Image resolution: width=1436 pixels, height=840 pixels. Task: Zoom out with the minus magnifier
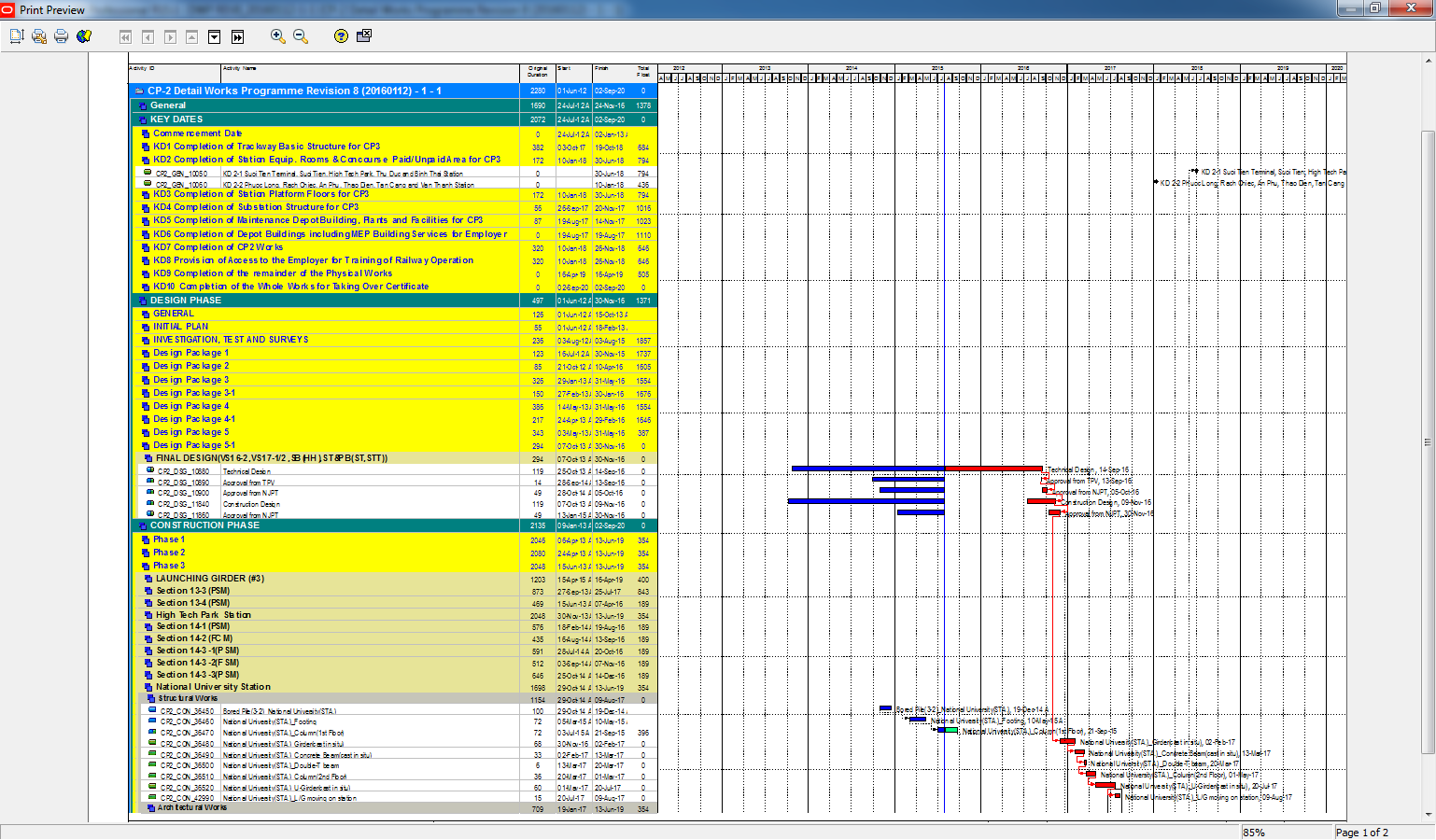coord(301,36)
